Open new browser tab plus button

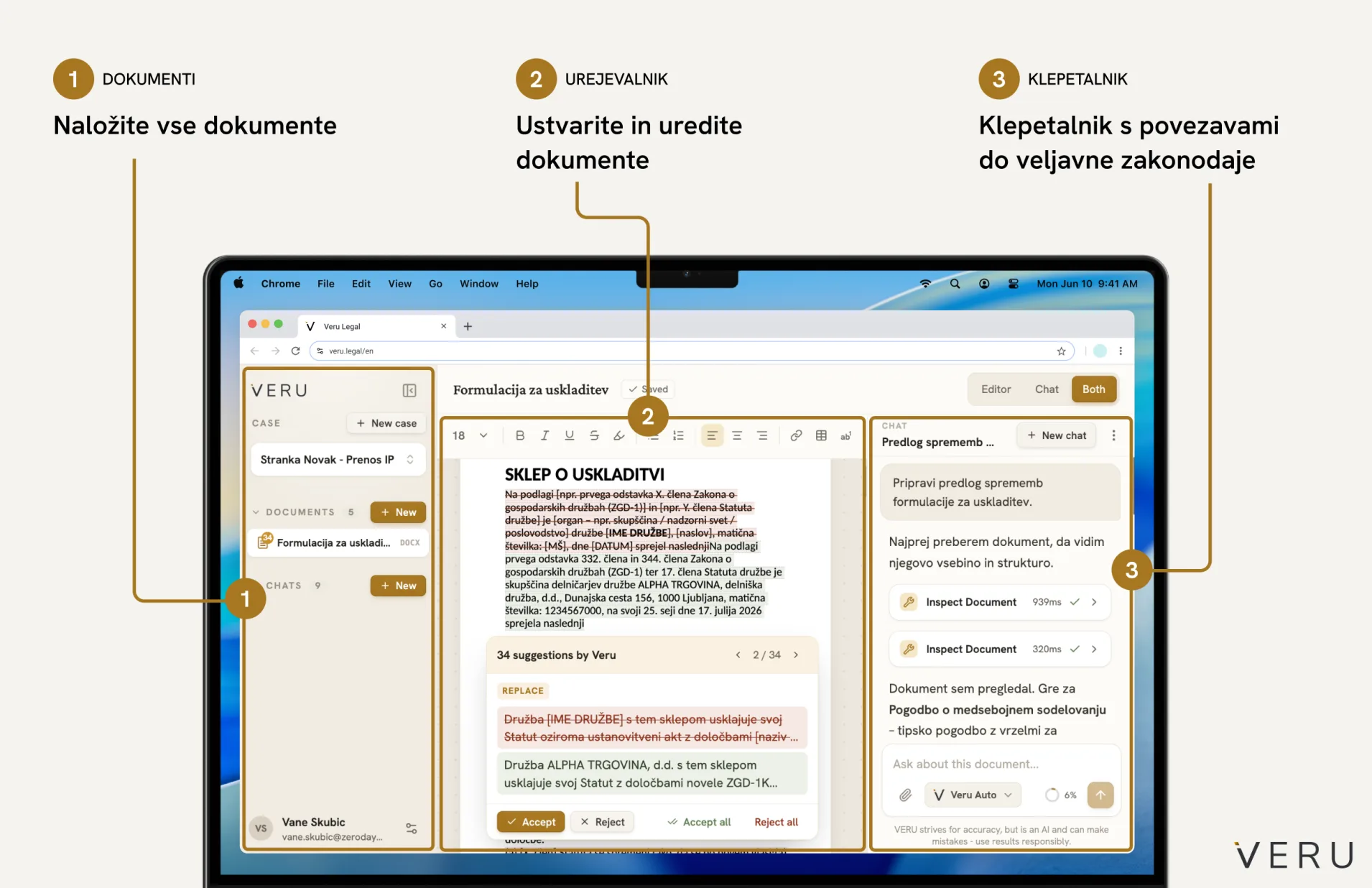468,326
